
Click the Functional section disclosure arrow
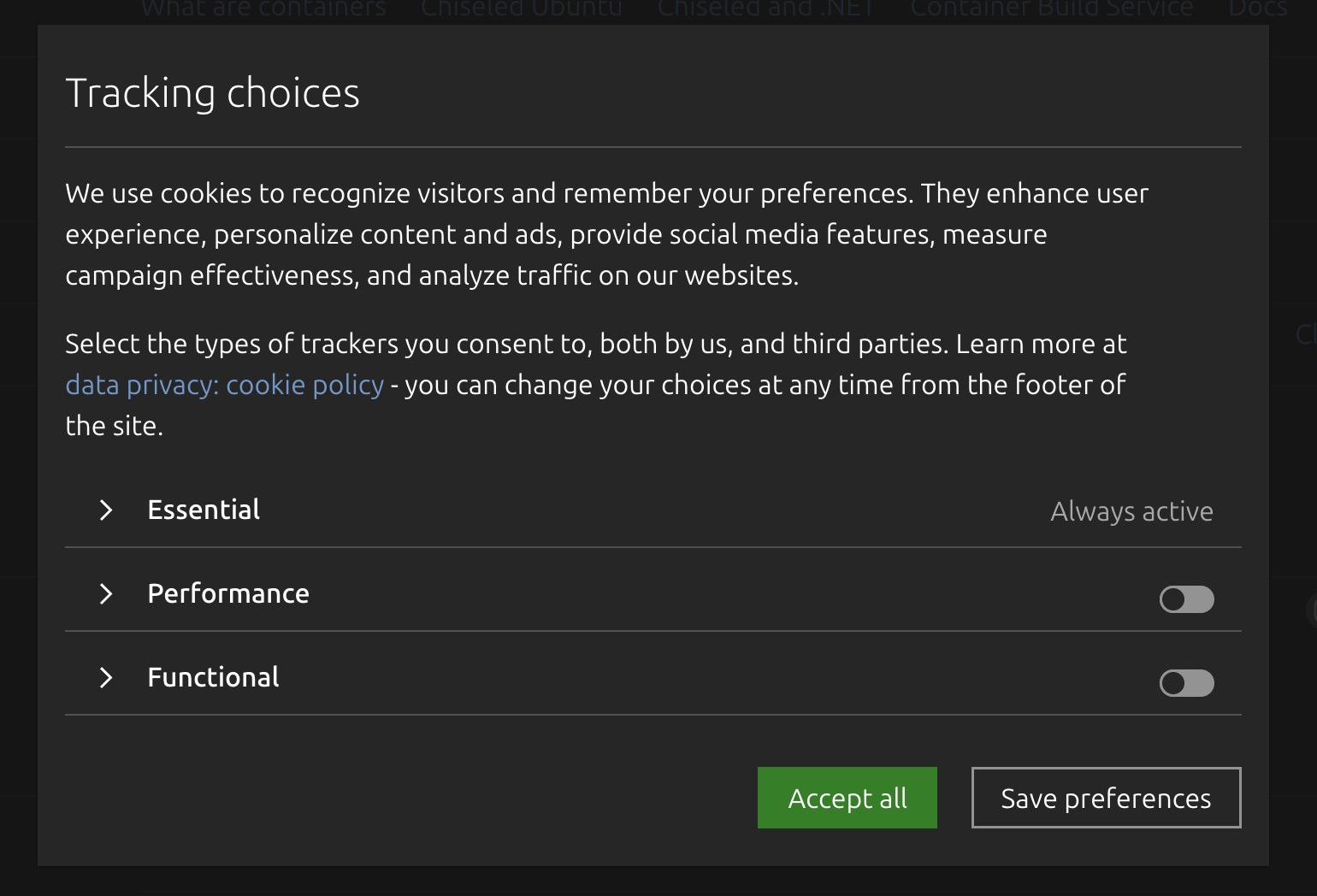click(106, 677)
